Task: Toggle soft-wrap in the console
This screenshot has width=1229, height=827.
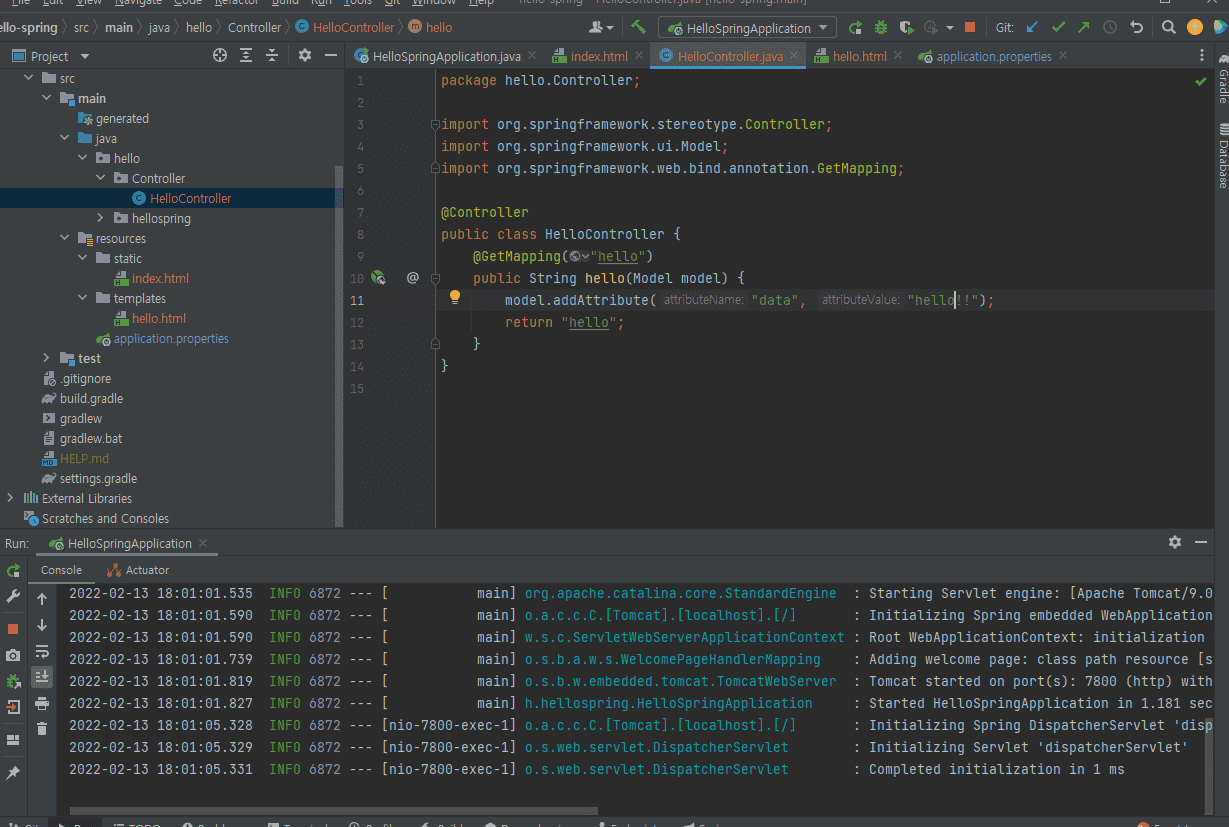Action: [42, 651]
